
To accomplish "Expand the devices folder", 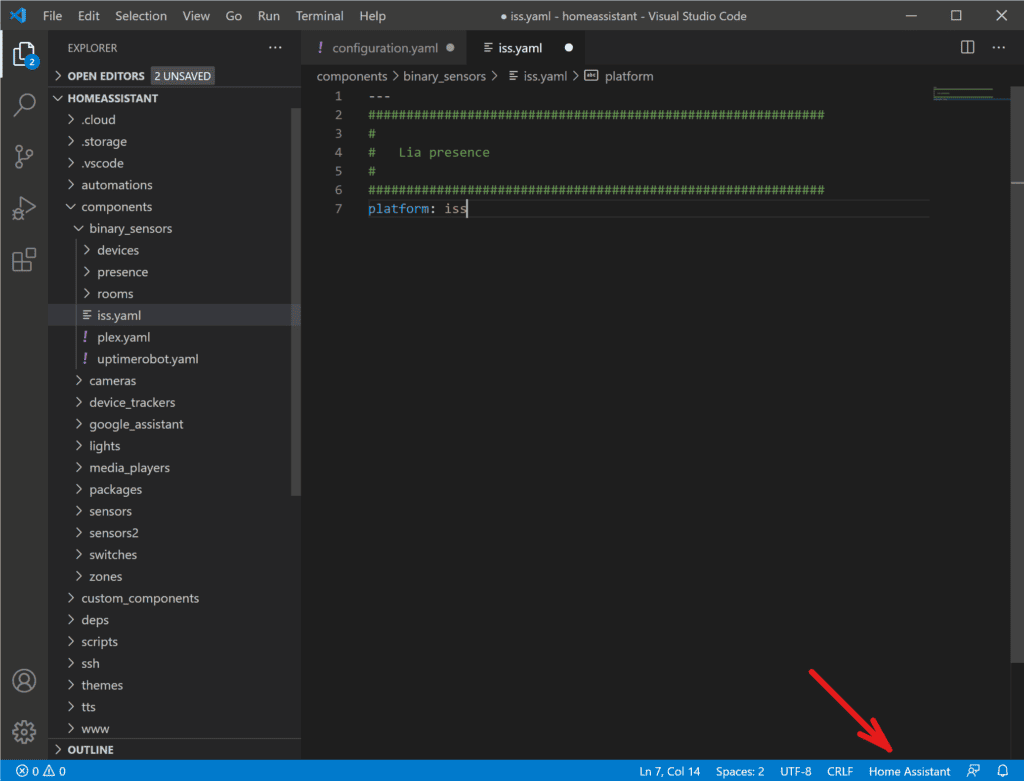I will click(x=175, y=250).
